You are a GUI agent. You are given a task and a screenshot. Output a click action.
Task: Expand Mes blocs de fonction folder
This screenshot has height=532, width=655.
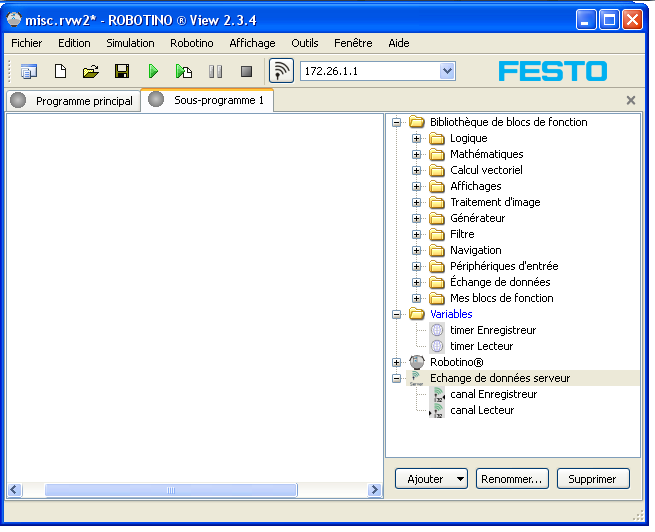point(416,298)
